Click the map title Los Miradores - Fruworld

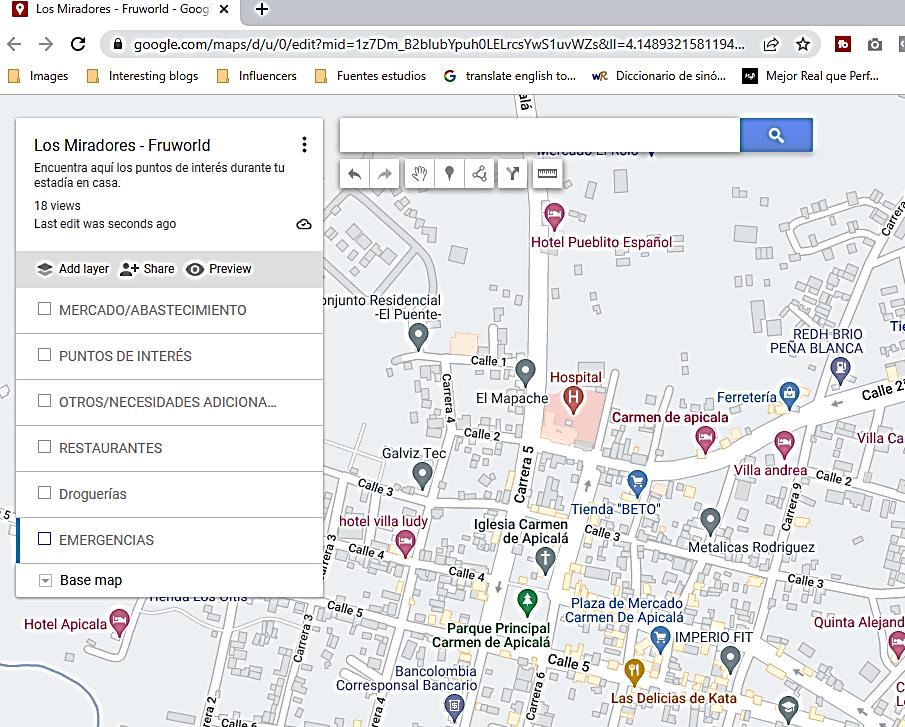tap(122, 145)
